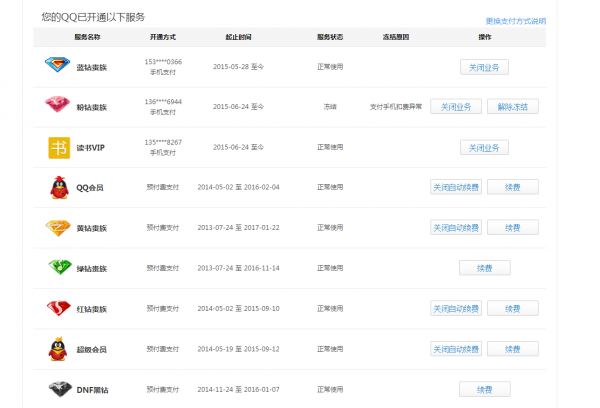
Task: Click date range 2014-05-02 至 2016-02-04
Action: click(238, 187)
